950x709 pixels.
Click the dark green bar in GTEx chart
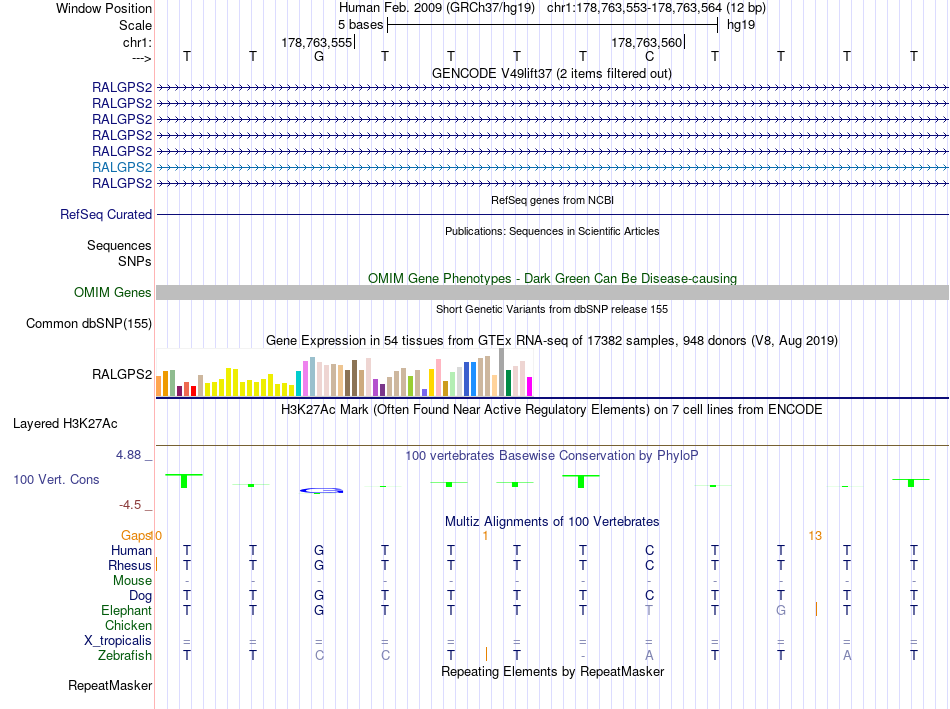point(508,382)
